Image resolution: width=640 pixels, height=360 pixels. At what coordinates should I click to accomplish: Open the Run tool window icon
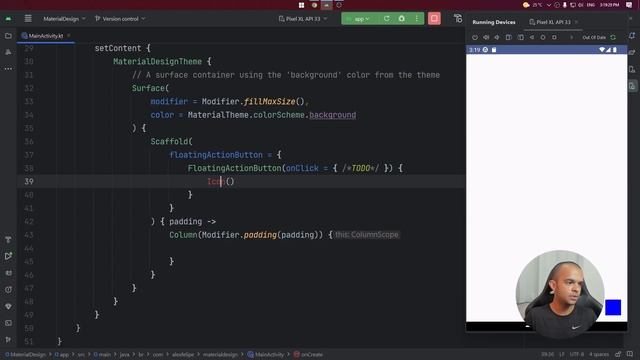(x=8, y=256)
